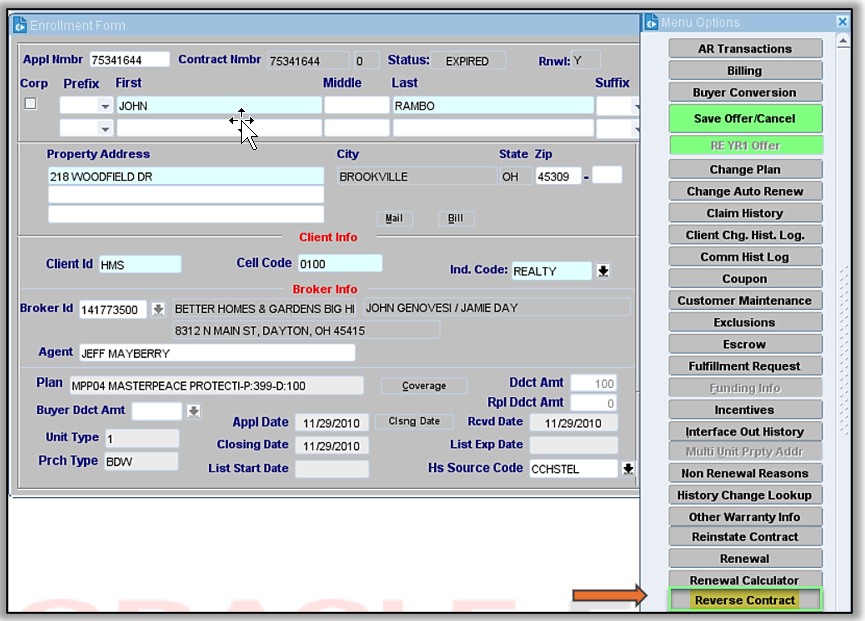865x621 pixels.
Task: Click the Menu Options window icon
Action: click(x=652, y=22)
